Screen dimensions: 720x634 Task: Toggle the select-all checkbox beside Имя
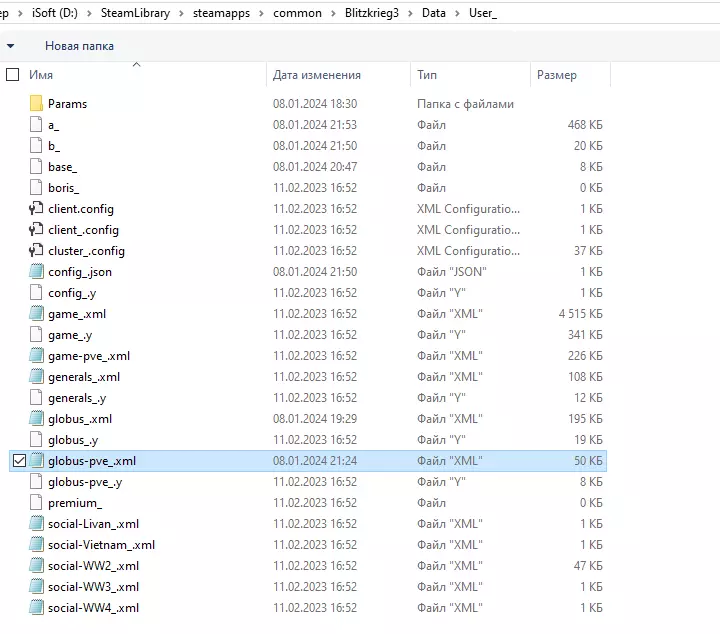[x=12, y=74]
